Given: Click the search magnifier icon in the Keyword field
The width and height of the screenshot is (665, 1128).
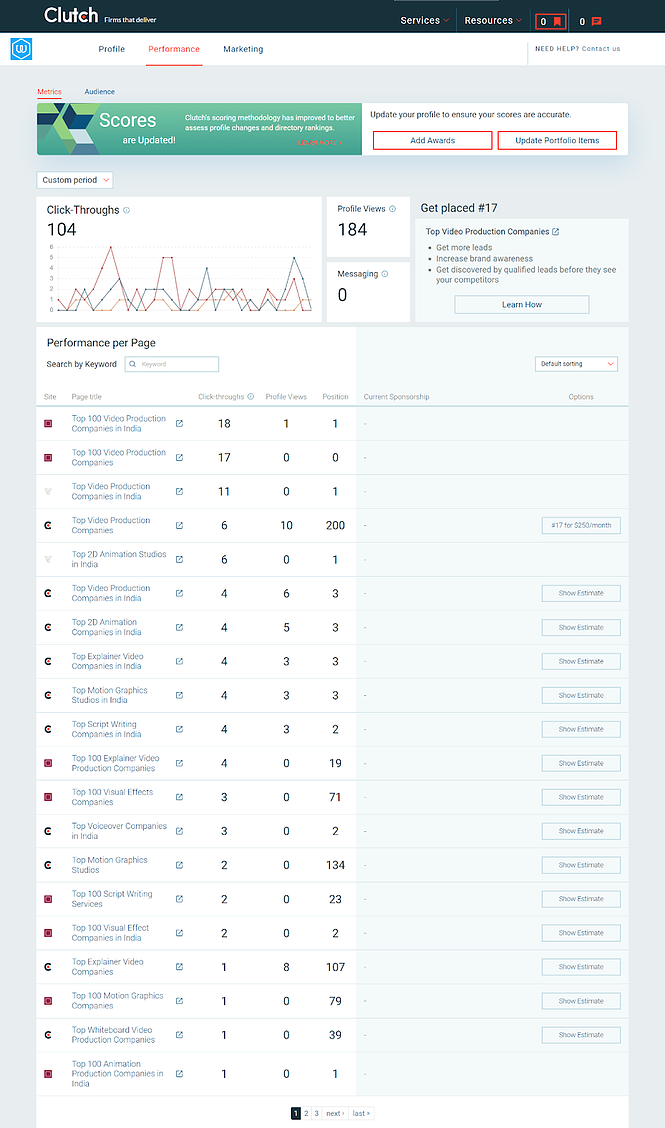Looking at the screenshot, I should tap(133, 364).
